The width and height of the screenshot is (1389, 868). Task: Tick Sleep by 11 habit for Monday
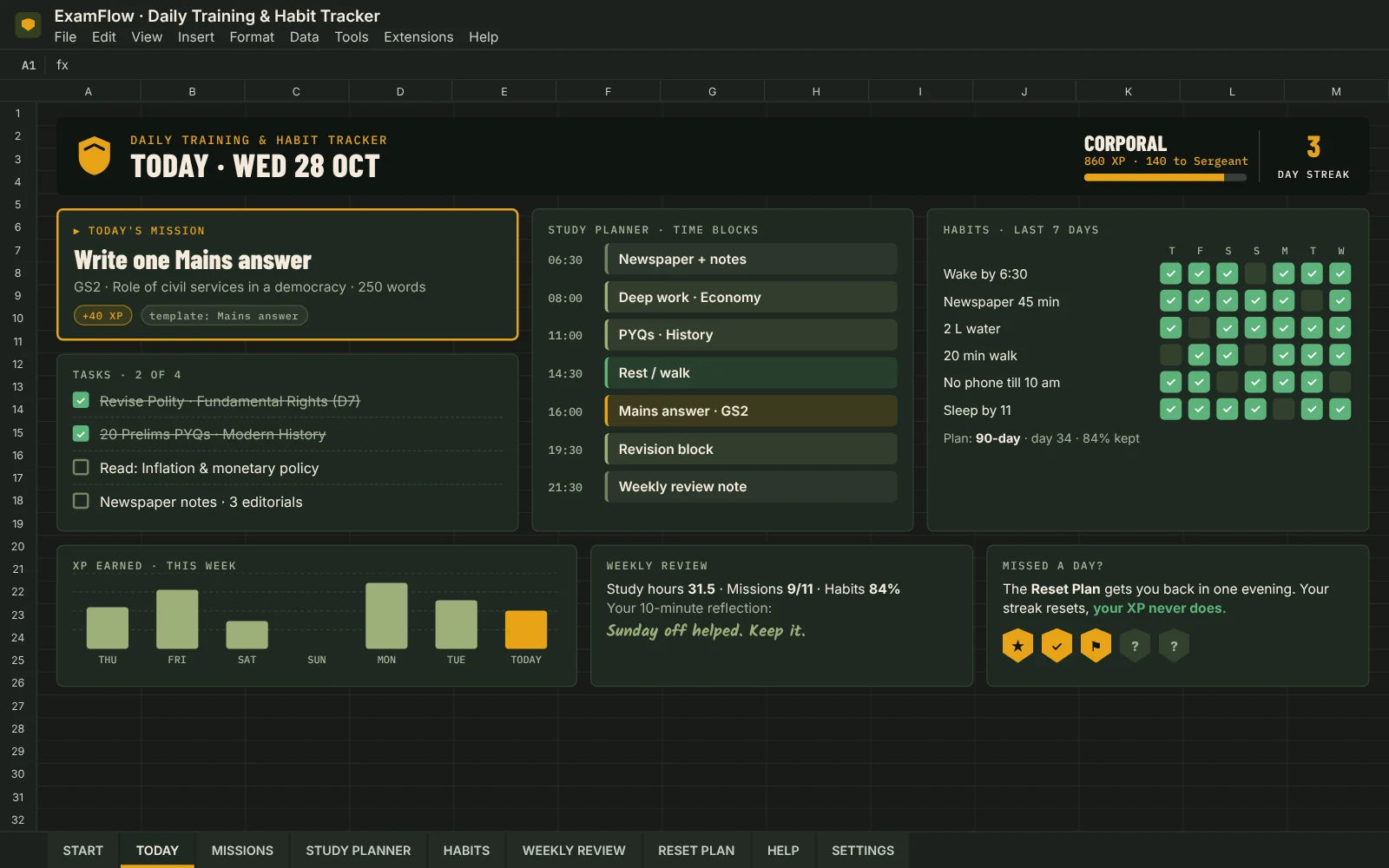point(1284,409)
